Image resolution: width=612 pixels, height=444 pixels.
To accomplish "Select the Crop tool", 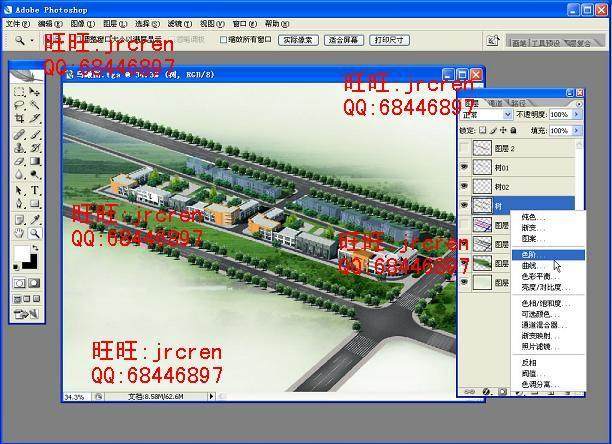I will [x=19, y=118].
